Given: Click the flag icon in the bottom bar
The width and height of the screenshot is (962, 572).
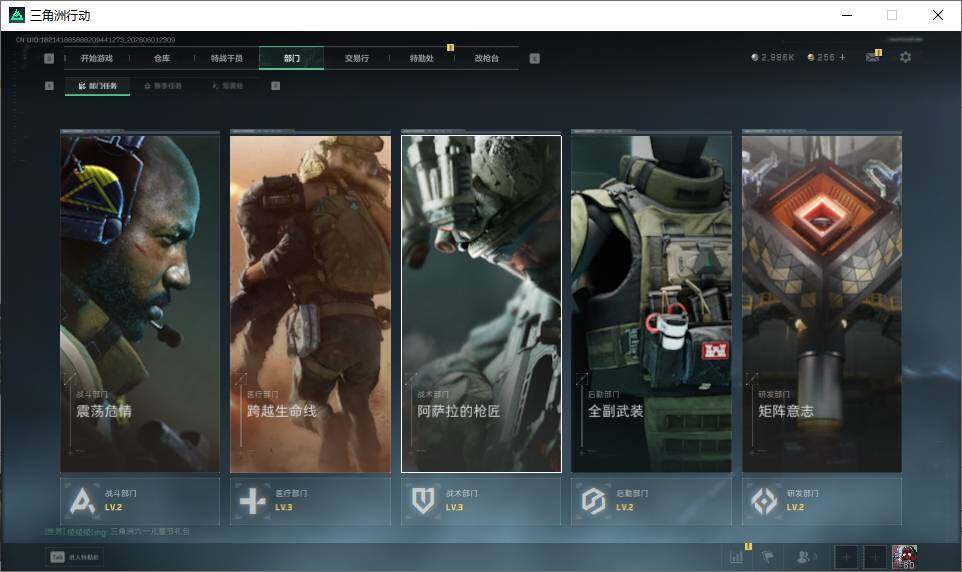Looking at the screenshot, I should 767,557.
